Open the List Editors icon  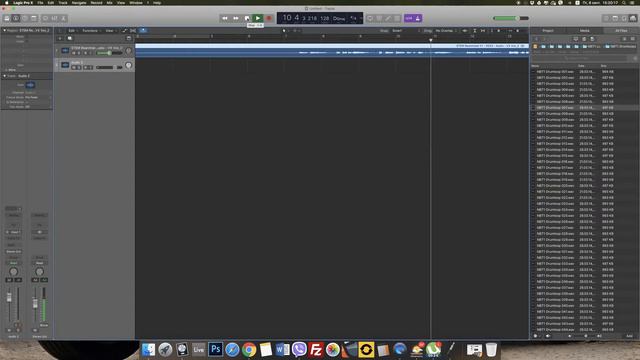(606, 18)
